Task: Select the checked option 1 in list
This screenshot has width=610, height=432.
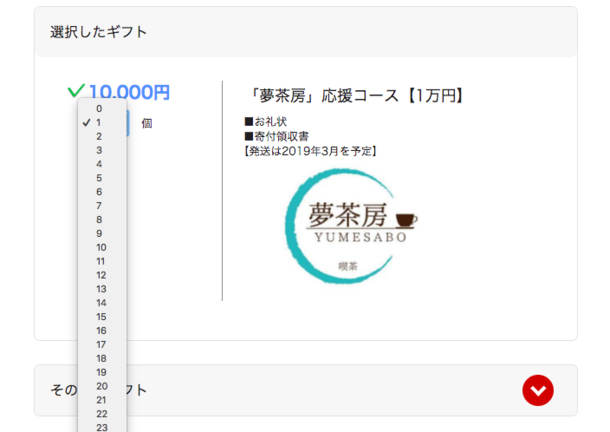Action: click(x=99, y=122)
